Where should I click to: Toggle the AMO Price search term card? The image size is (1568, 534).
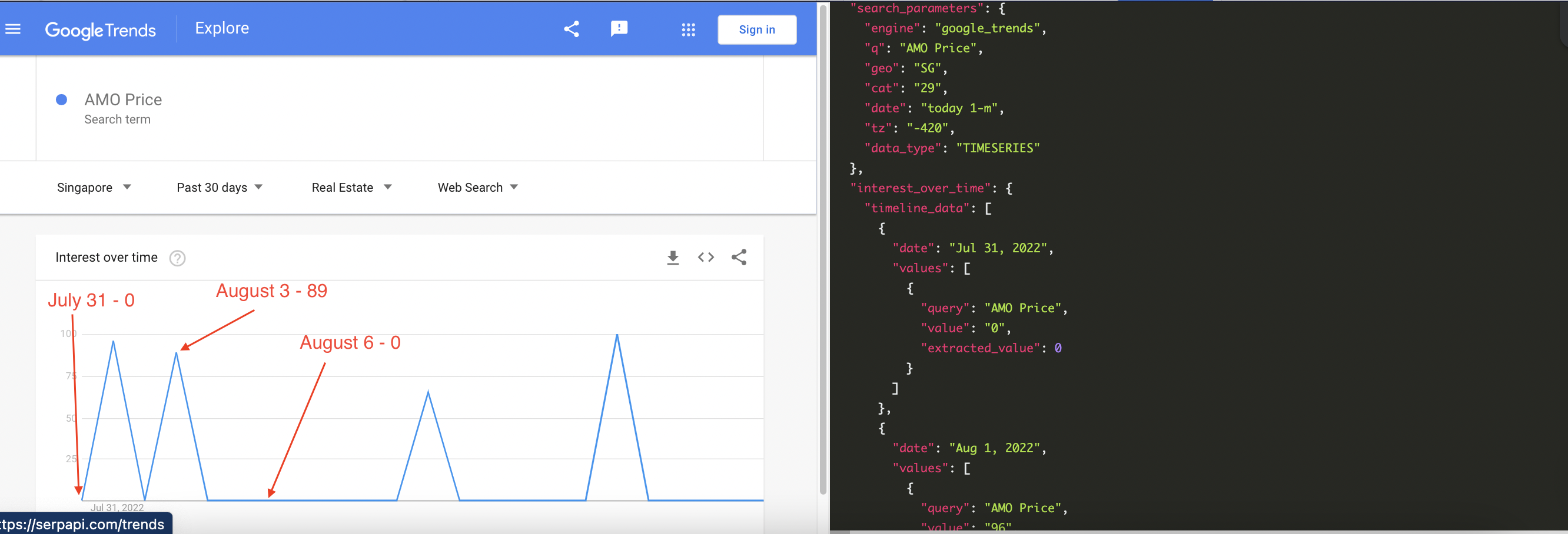pyautogui.click(x=123, y=99)
